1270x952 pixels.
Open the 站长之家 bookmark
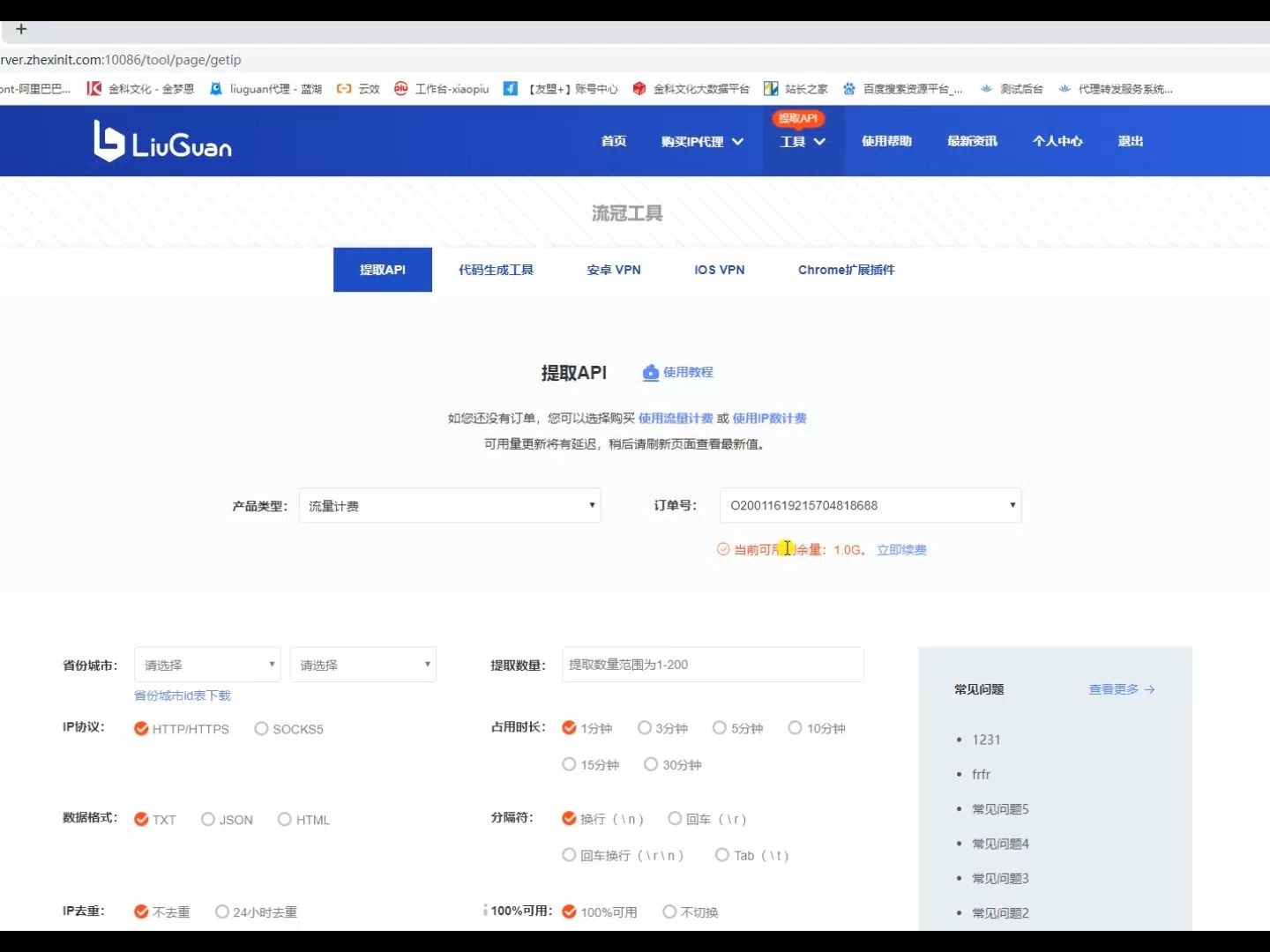[x=796, y=89]
